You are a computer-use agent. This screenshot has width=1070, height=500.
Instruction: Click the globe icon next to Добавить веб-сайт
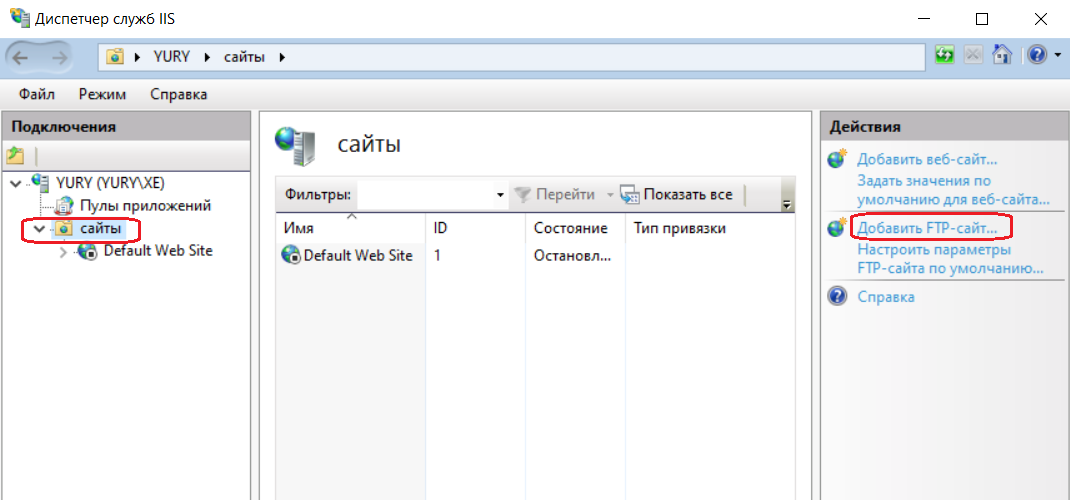837,159
